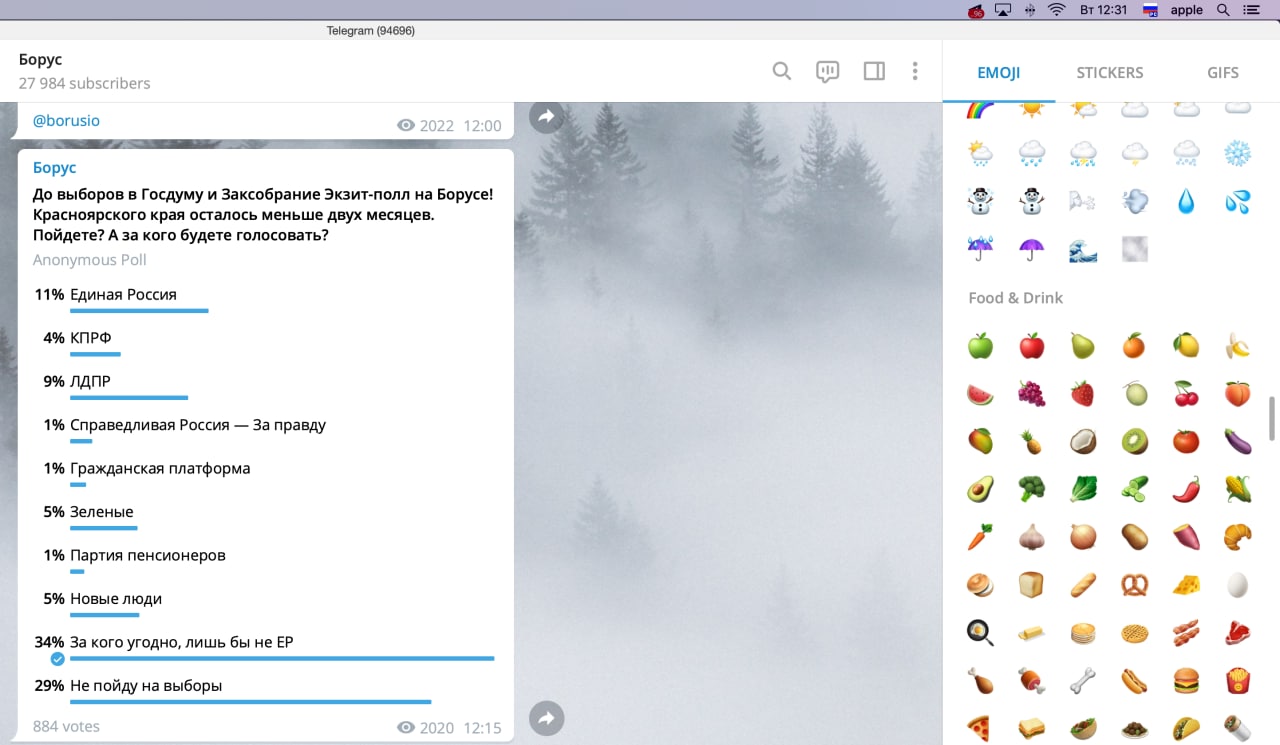The width and height of the screenshot is (1280, 745).
Task: Click the emoji panel scrollbar thumb
Action: click(x=1272, y=417)
